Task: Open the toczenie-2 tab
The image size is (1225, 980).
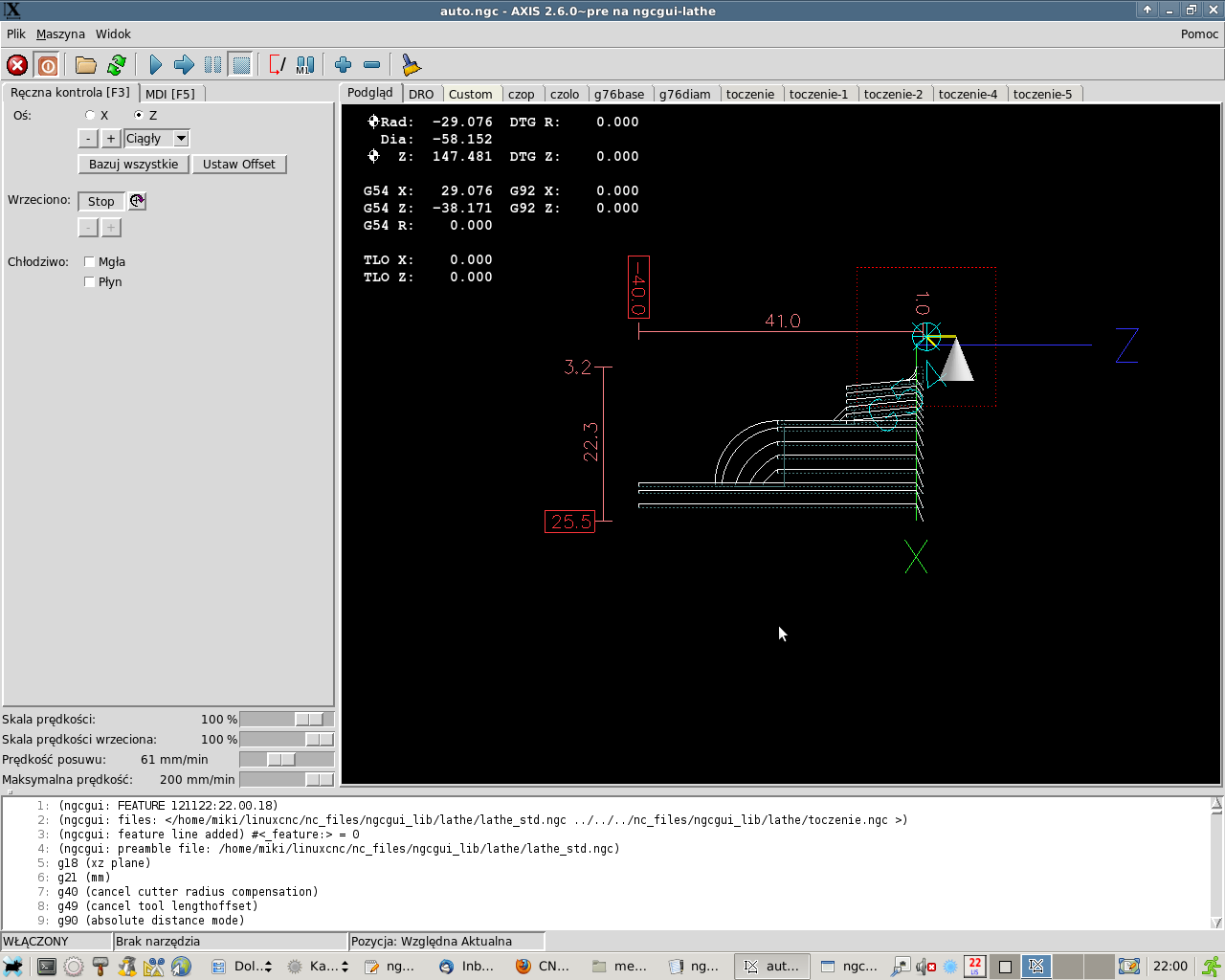Action: 894,94
